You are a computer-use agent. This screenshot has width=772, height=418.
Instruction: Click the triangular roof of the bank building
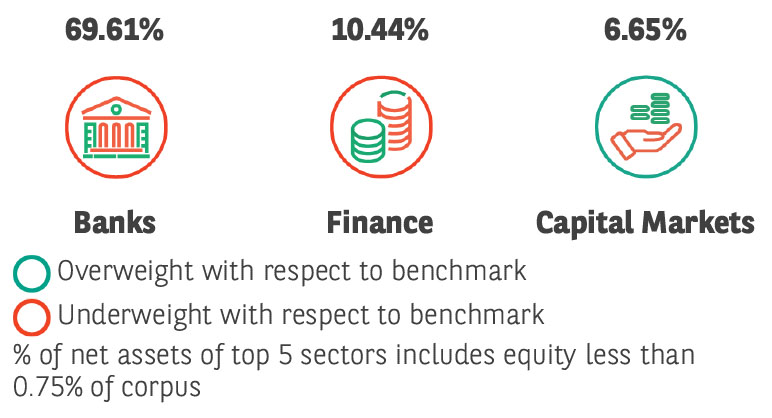[113, 105]
